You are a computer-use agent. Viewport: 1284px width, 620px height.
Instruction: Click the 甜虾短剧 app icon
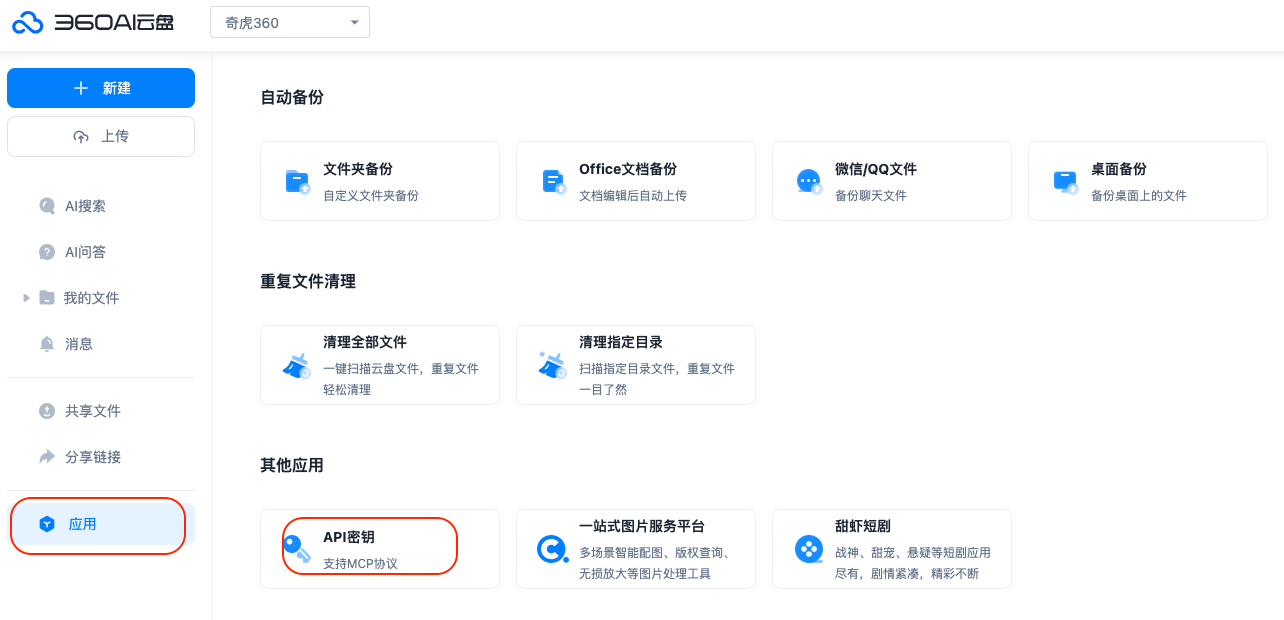pos(808,548)
